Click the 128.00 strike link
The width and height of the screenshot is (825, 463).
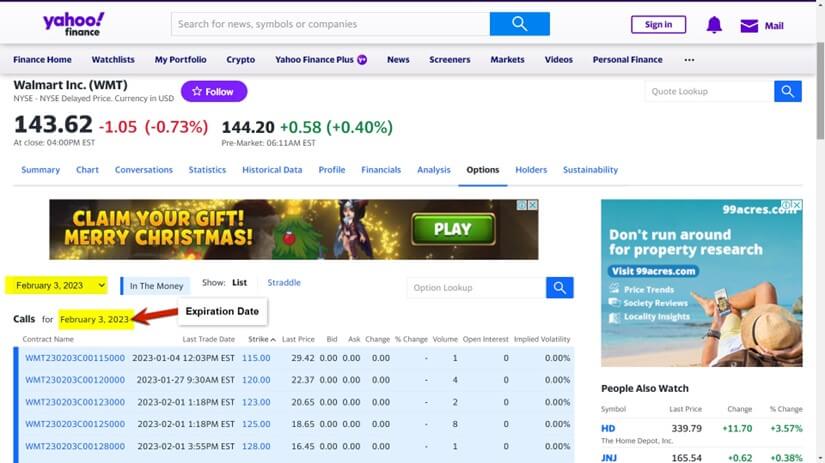[x=256, y=446]
